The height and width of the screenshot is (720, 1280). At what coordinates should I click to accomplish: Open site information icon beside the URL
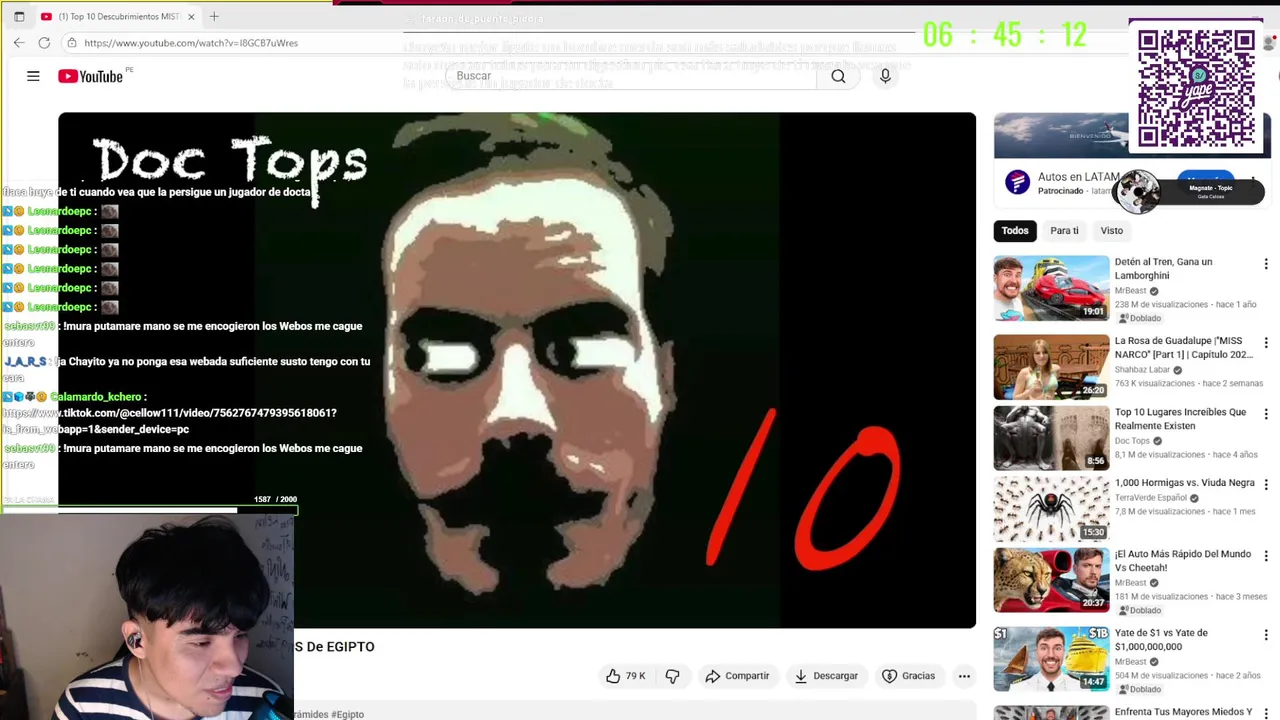click(x=71, y=43)
